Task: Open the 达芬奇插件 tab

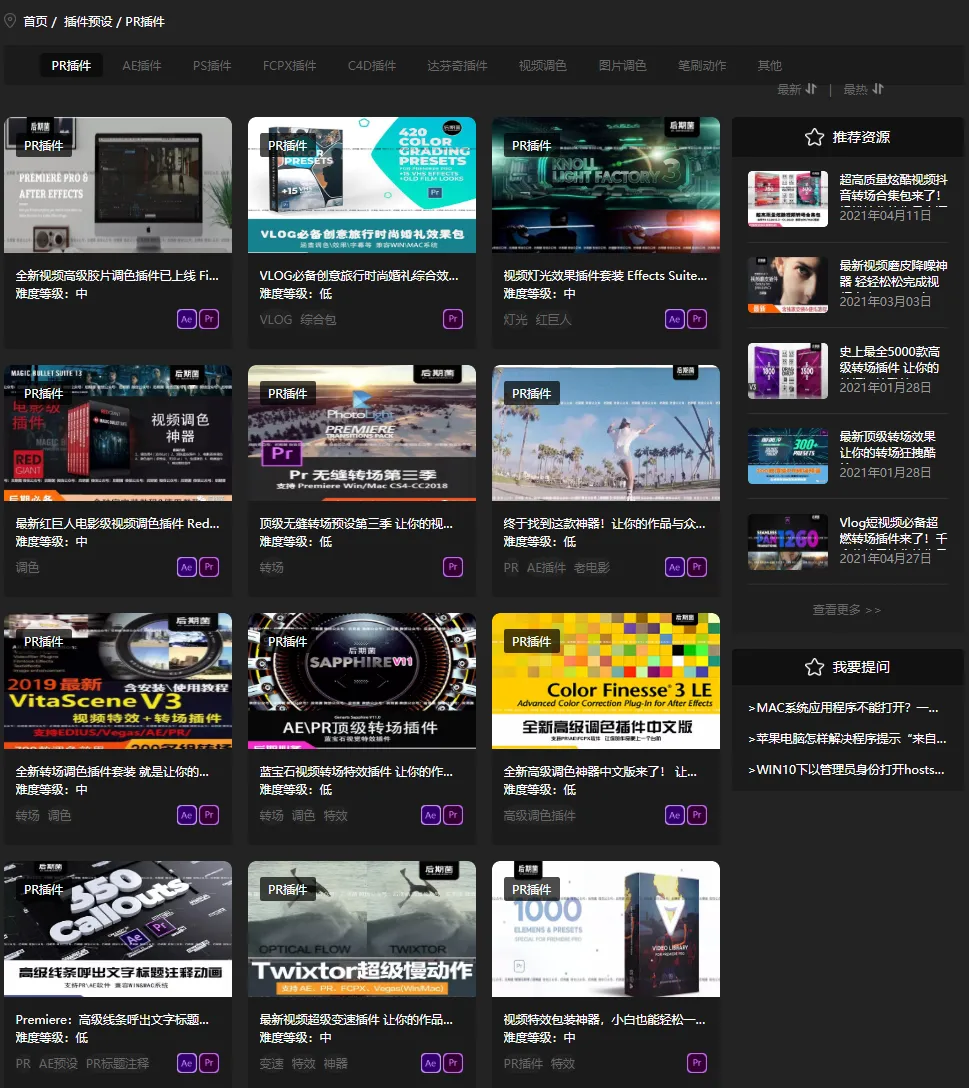Action: point(457,65)
